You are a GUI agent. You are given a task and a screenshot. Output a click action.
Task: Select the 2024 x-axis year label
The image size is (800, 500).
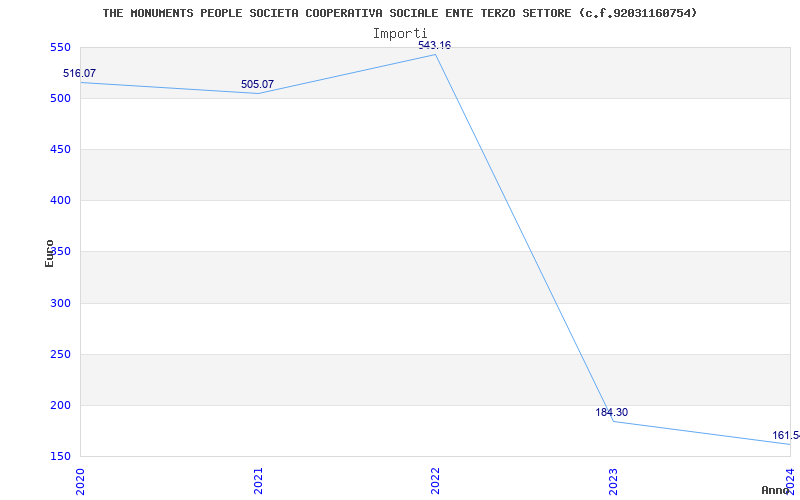(790, 481)
